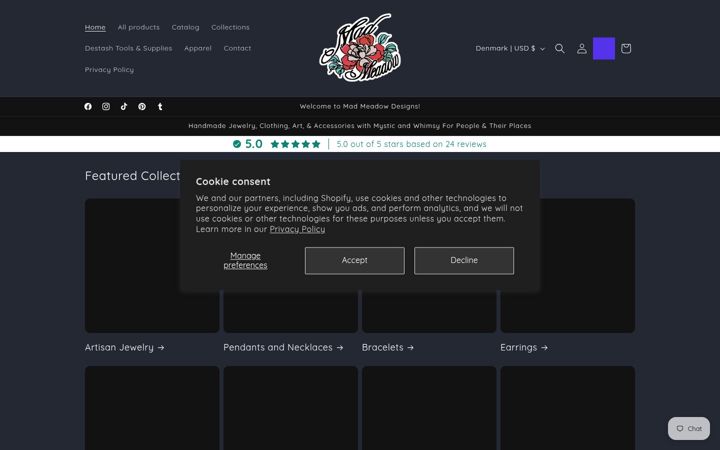Open the TikTok social link
The height and width of the screenshot is (450, 720).
[x=124, y=107]
